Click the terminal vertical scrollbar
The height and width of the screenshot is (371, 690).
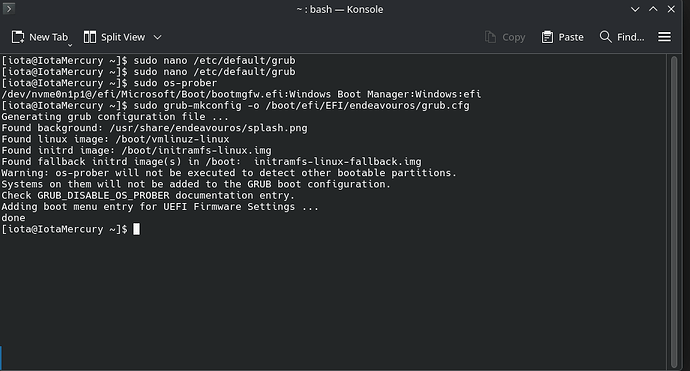click(674, 212)
